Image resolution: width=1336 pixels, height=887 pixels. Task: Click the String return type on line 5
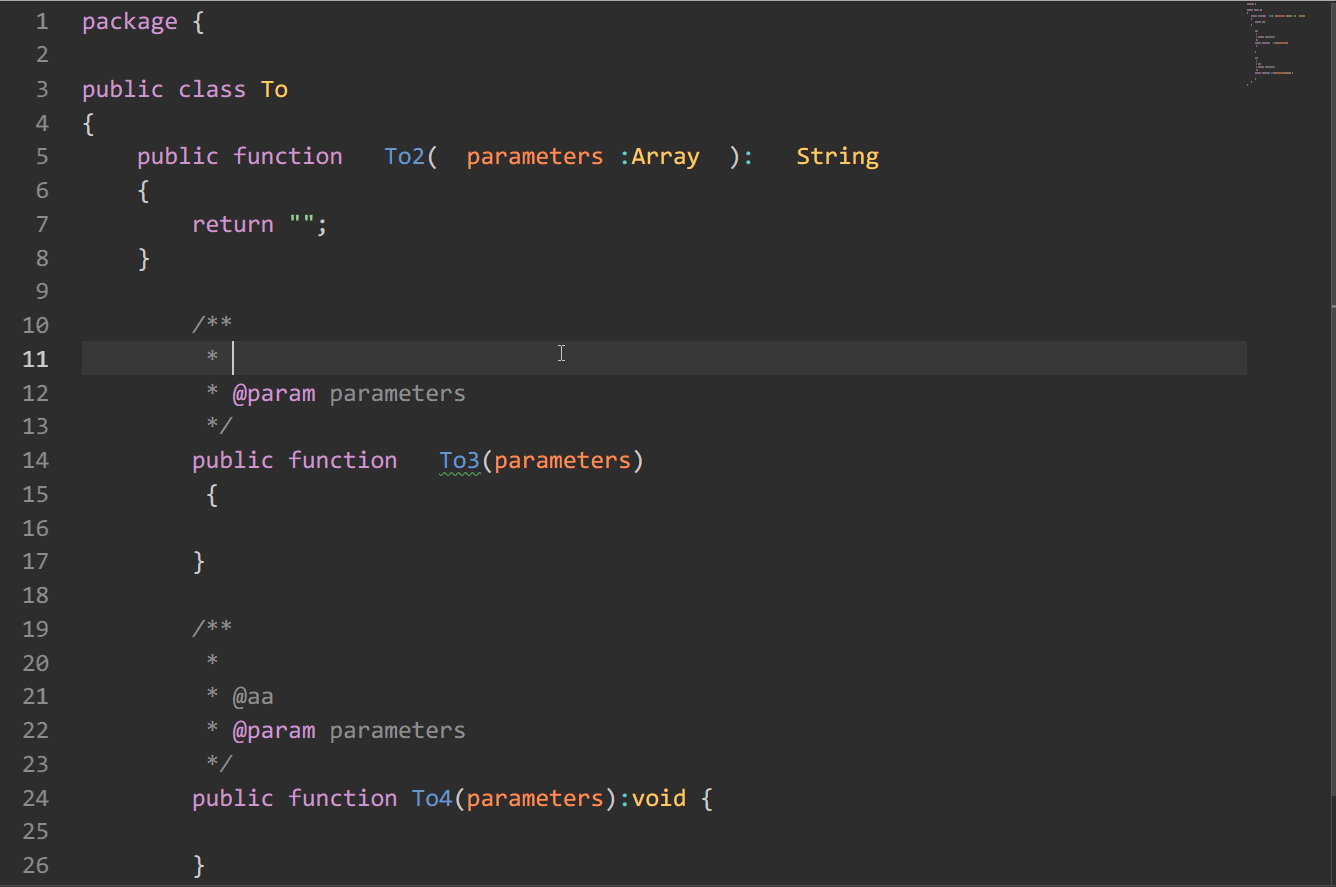(837, 157)
